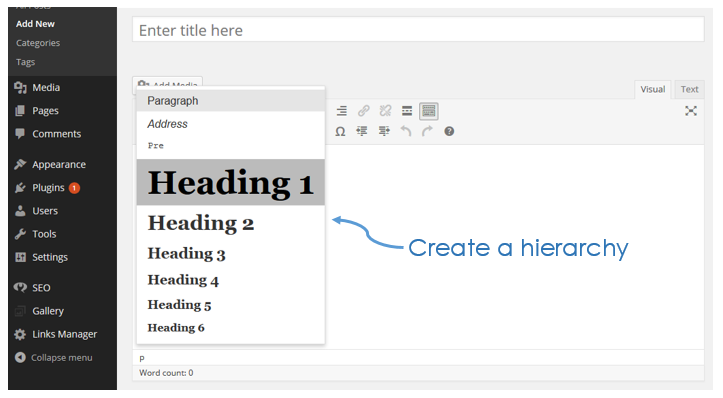
Task: Select Address format option
Action: tap(231, 124)
